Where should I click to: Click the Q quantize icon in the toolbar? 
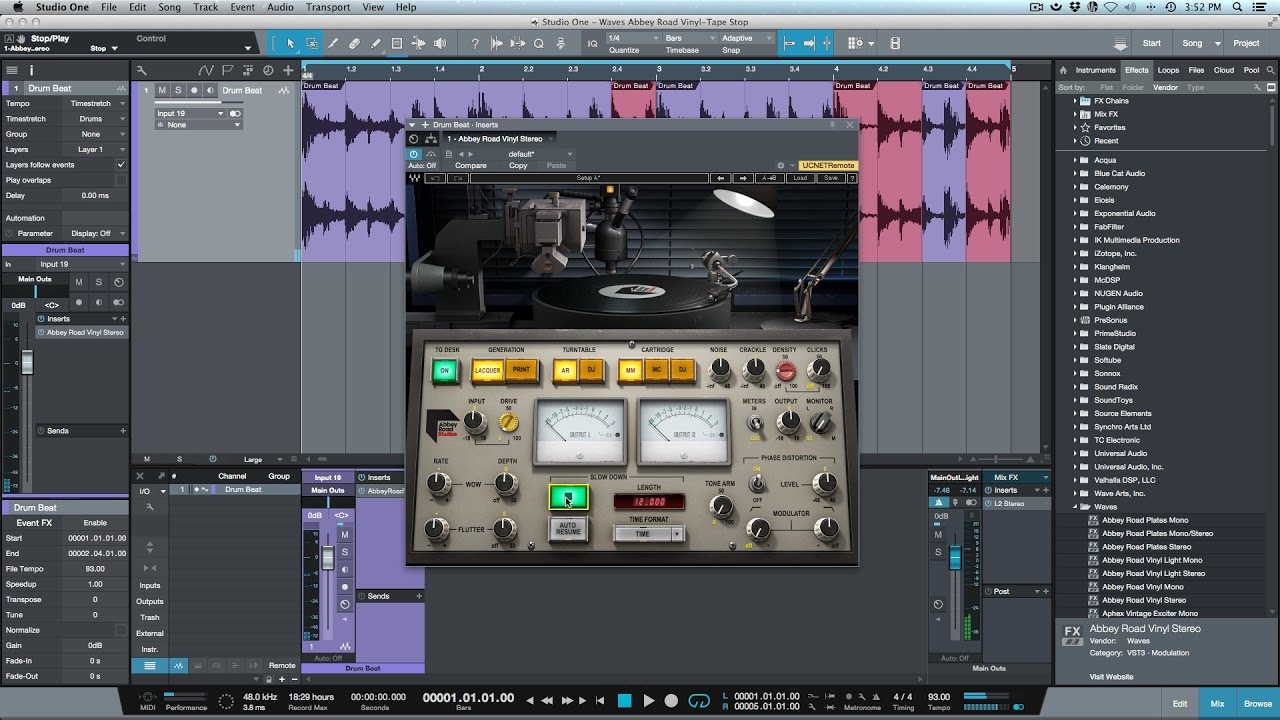539,43
